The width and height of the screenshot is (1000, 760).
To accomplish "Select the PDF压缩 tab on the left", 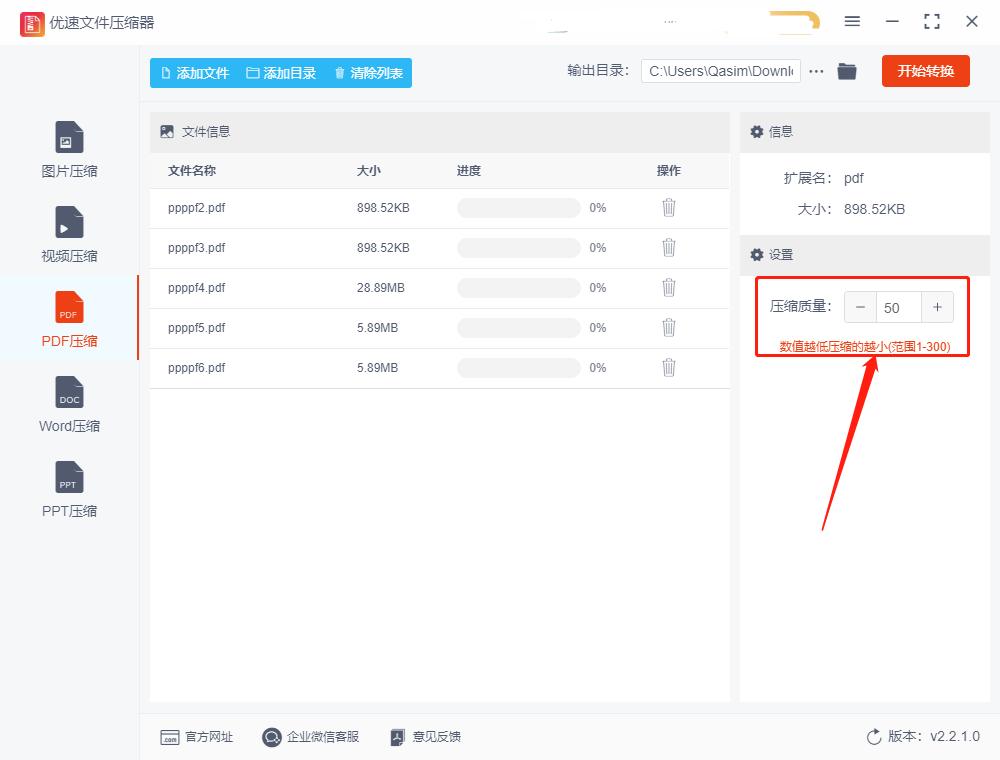I will (67, 319).
